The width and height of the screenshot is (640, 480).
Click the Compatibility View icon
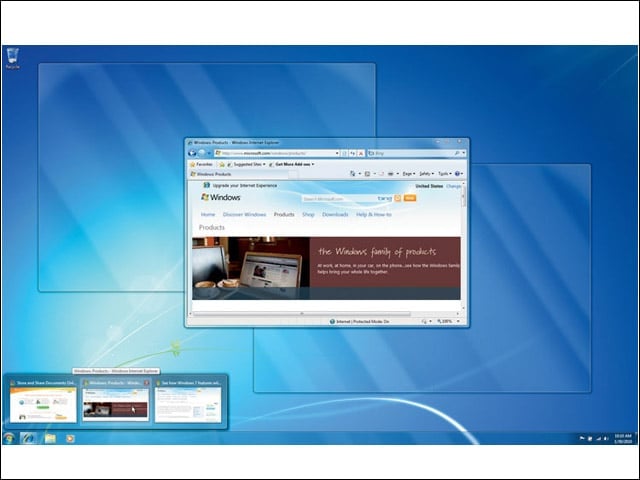tap(344, 153)
